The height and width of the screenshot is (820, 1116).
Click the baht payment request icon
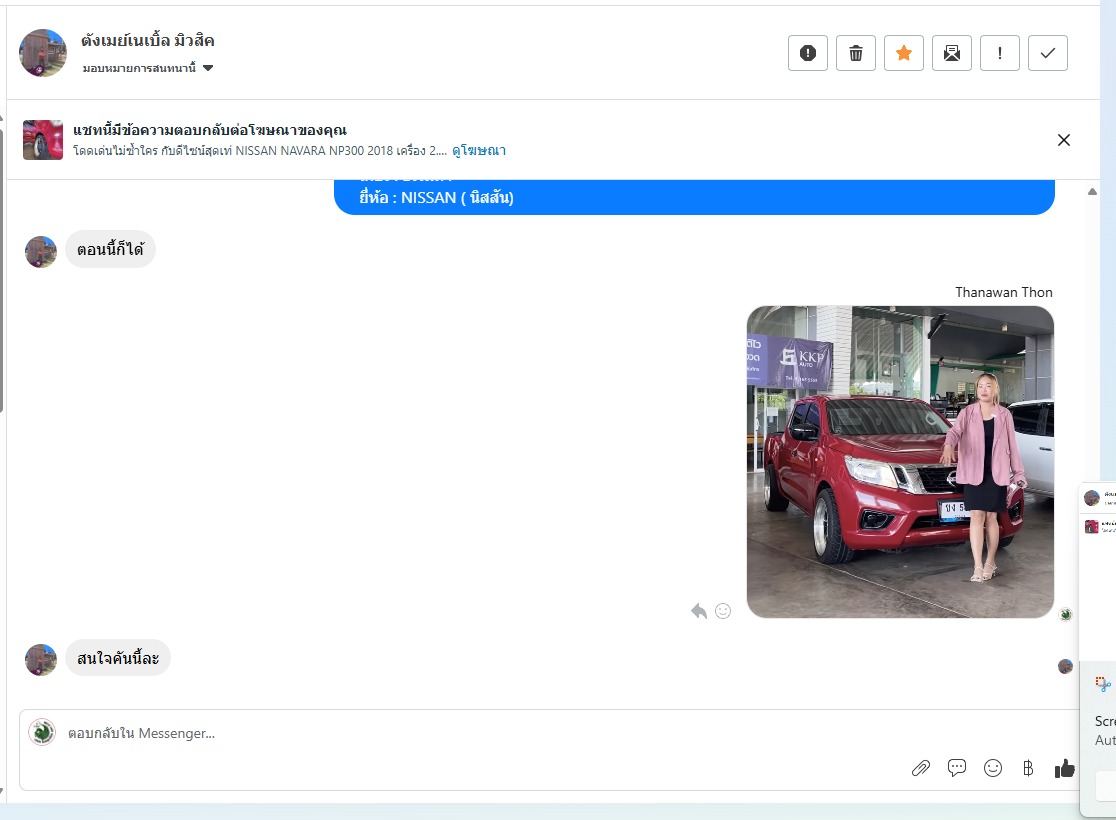(x=1028, y=768)
